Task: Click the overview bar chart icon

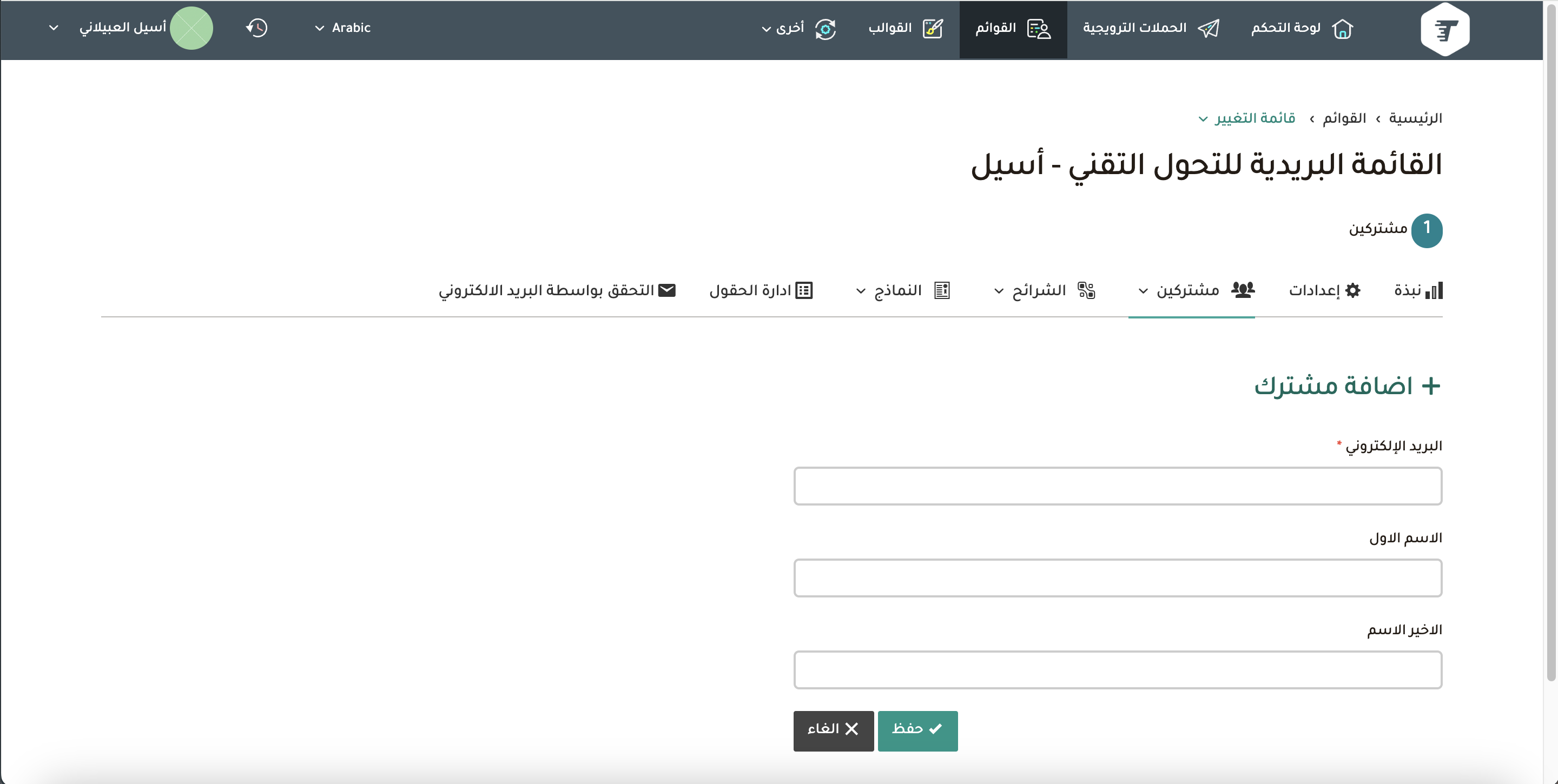Action: (1434, 291)
